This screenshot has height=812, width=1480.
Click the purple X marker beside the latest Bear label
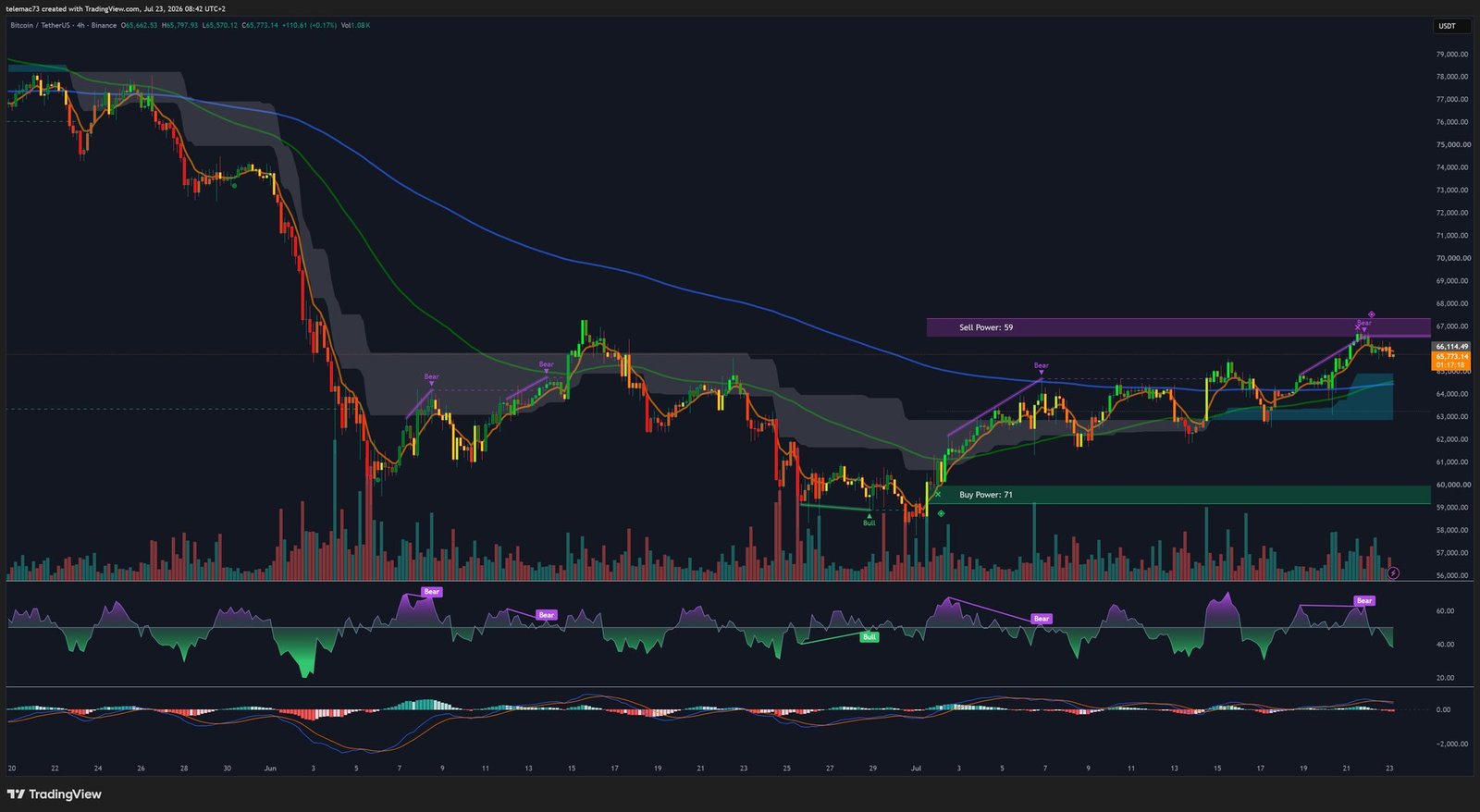(x=1358, y=327)
